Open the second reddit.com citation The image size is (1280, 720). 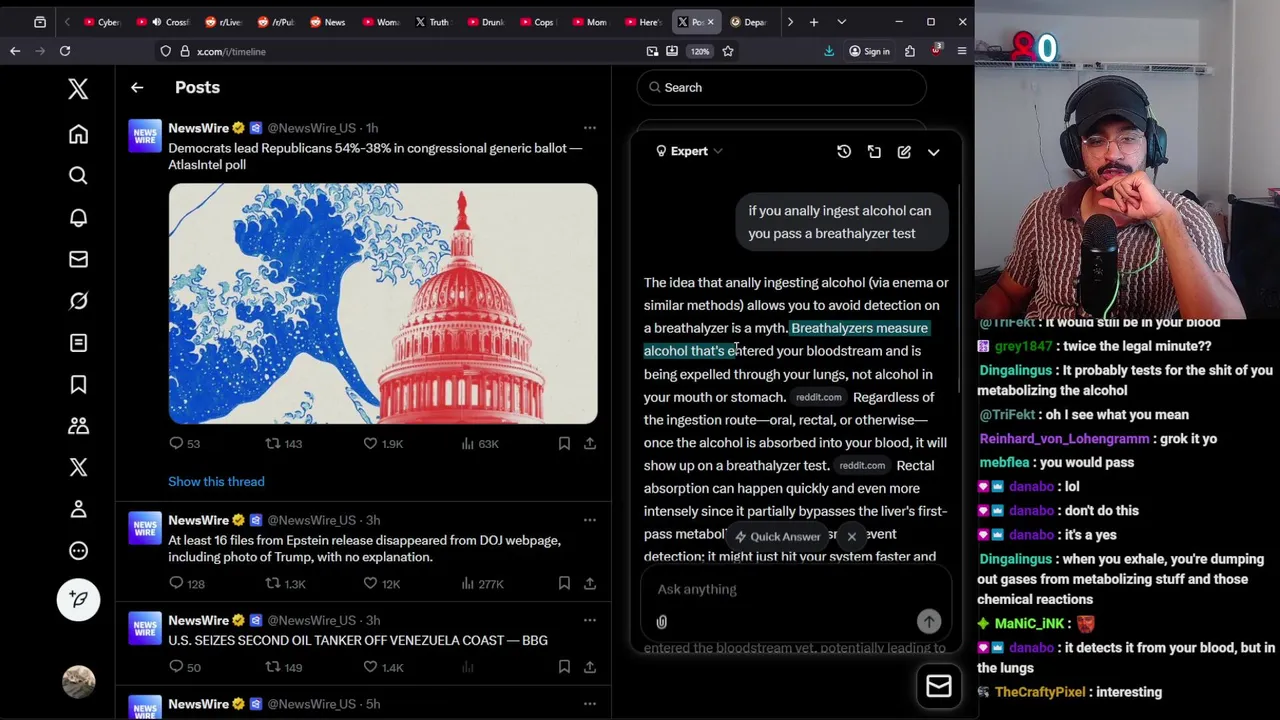click(x=862, y=466)
